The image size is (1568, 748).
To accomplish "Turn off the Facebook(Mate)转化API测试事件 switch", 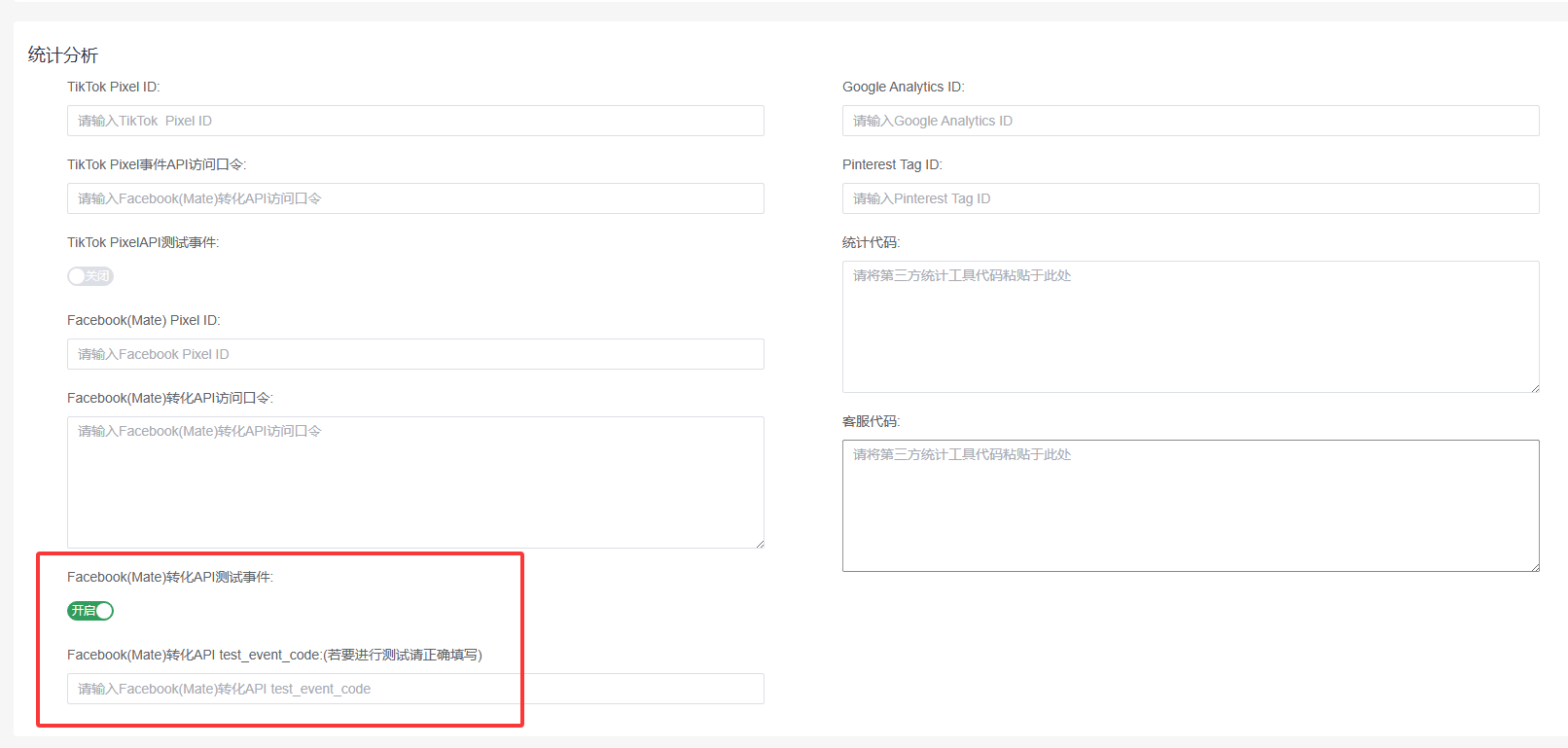I will [x=90, y=611].
